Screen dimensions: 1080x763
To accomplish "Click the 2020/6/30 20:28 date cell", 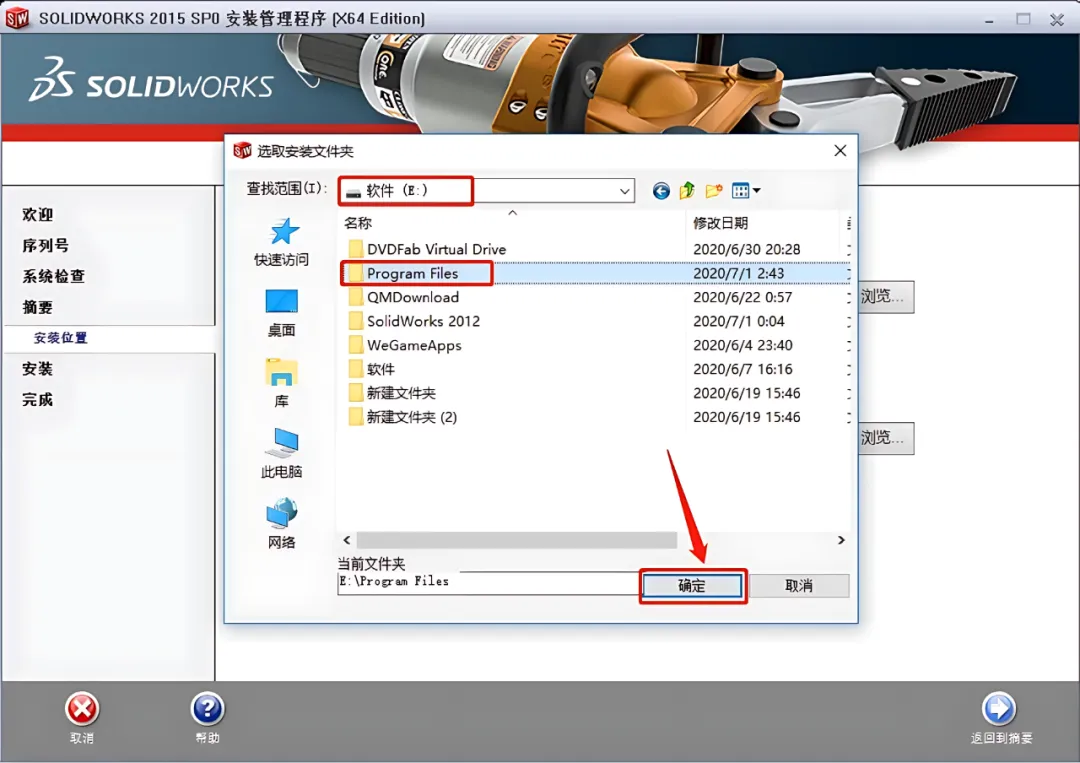I will (x=747, y=249).
